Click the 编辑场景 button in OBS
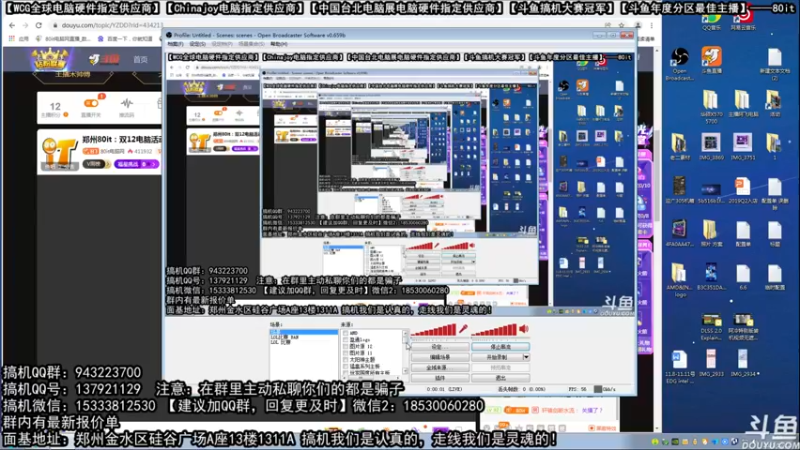800x450 pixels. [440, 357]
